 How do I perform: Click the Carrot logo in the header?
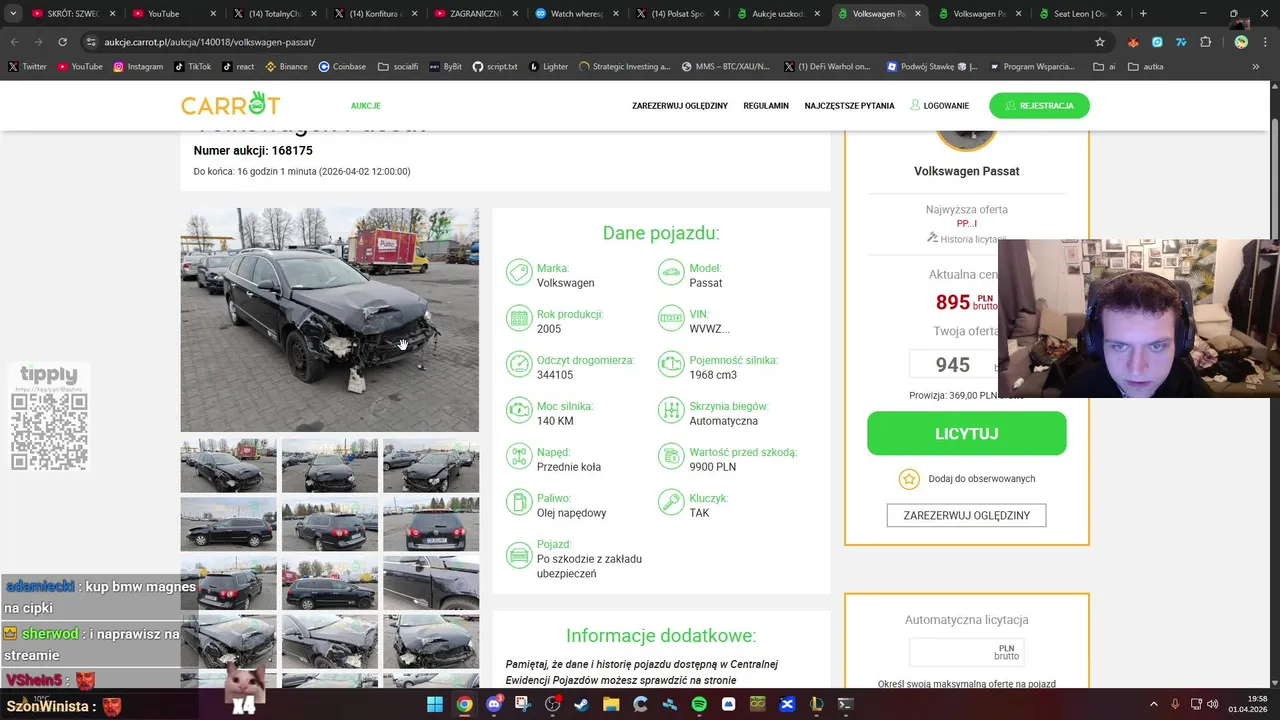[x=230, y=104]
